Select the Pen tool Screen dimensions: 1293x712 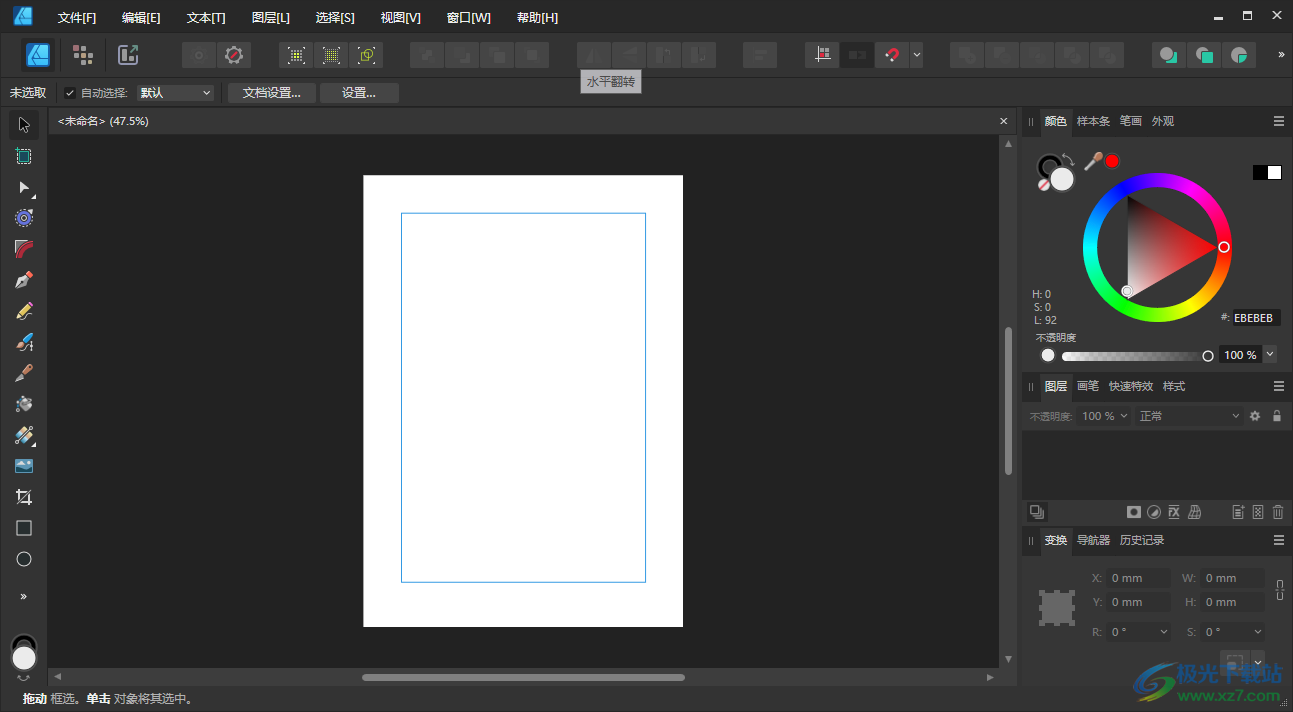pyautogui.click(x=24, y=279)
